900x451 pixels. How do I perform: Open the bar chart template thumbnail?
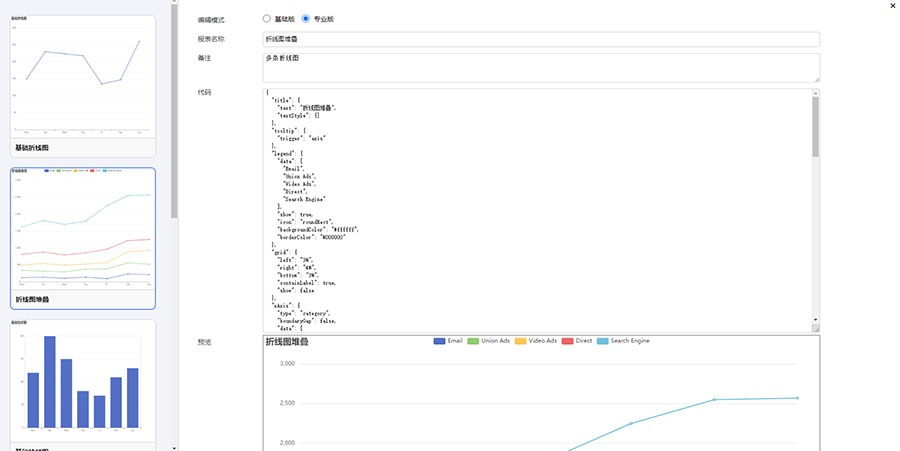pyautogui.click(x=83, y=384)
